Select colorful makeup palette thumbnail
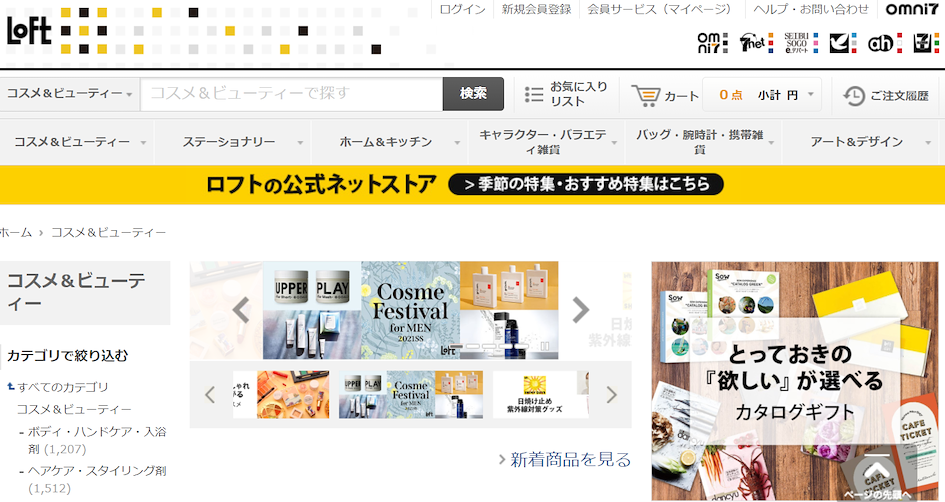Image resolution: width=945 pixels, height=502 pixels. pyautogui.click(x=293, y=395)
